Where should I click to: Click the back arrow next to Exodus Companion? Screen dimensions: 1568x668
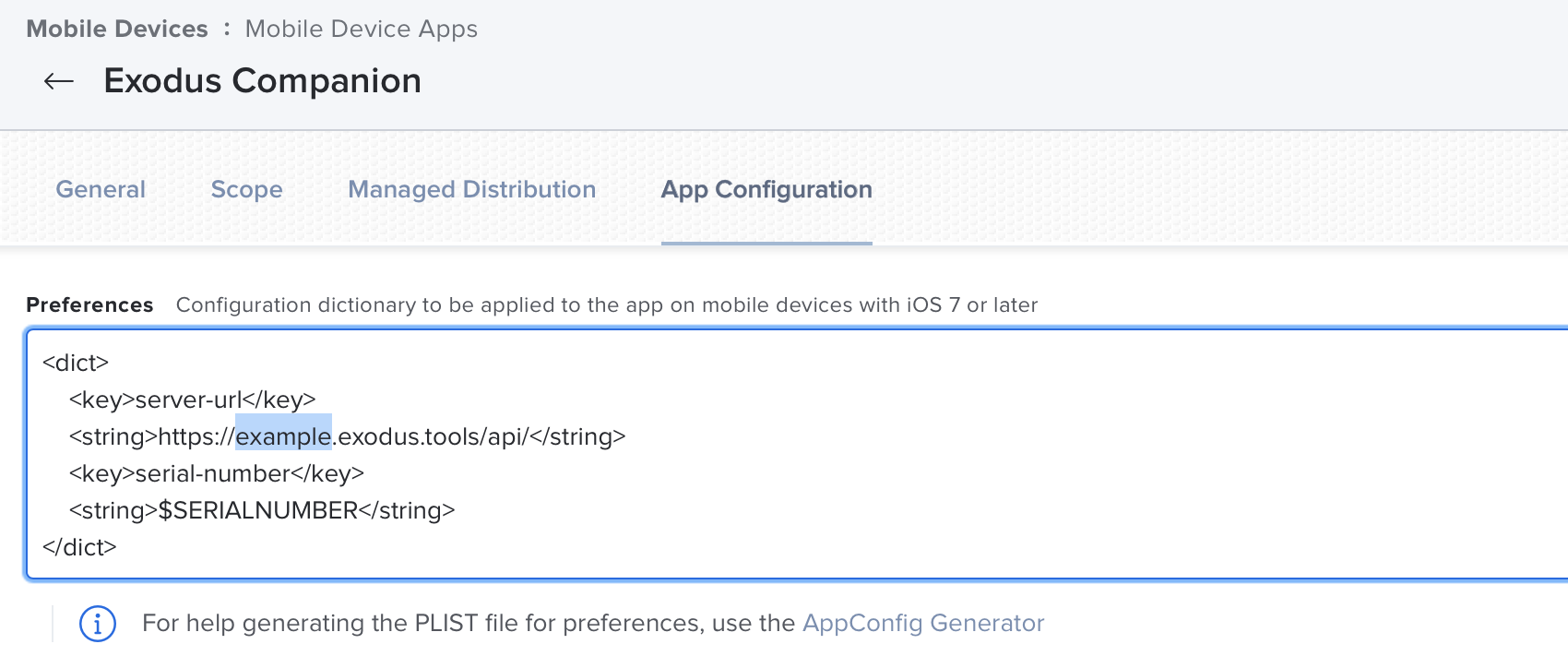tap(59, 81)
